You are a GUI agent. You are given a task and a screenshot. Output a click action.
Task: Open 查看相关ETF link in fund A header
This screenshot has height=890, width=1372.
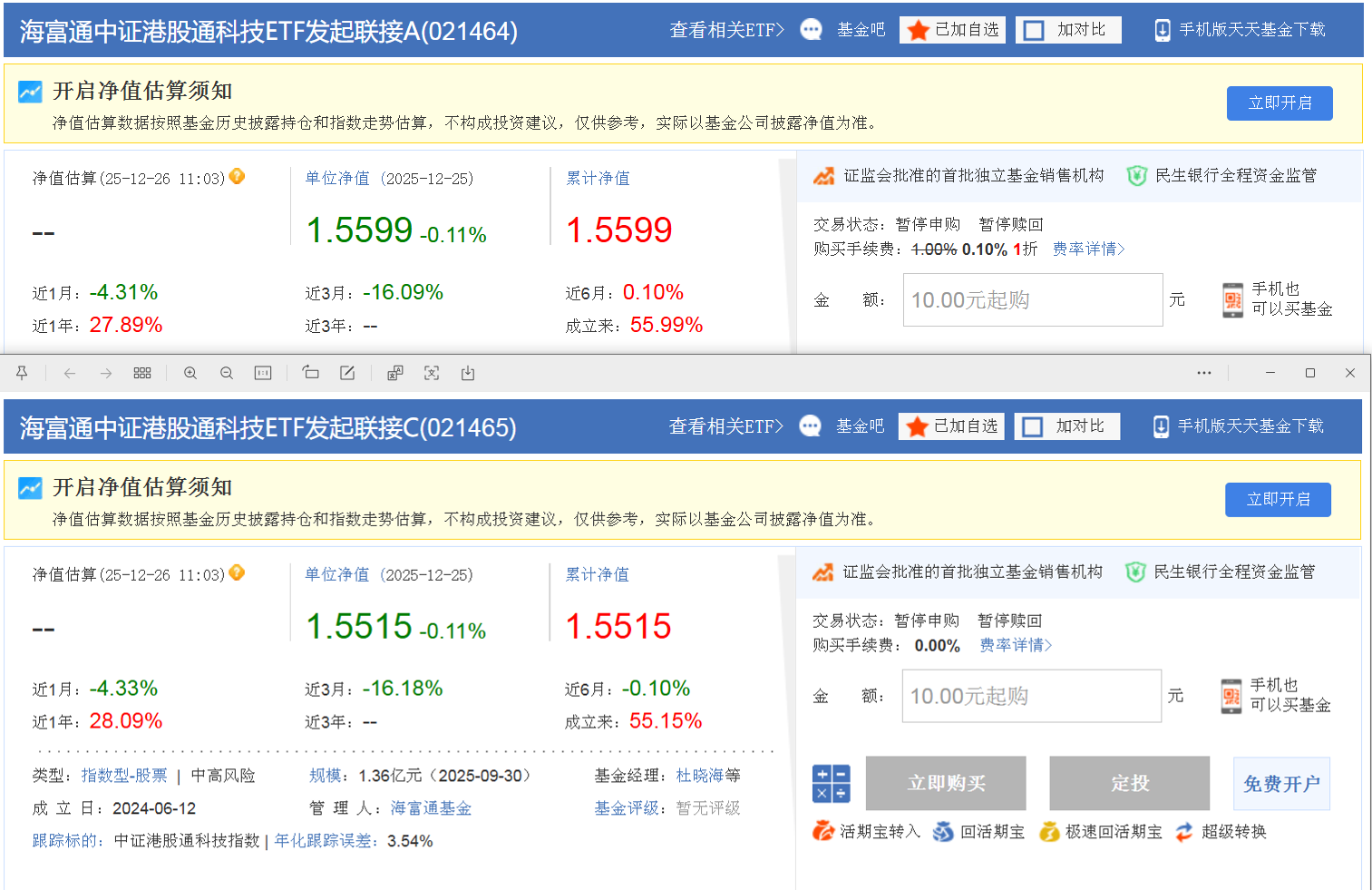pos(727,30)
